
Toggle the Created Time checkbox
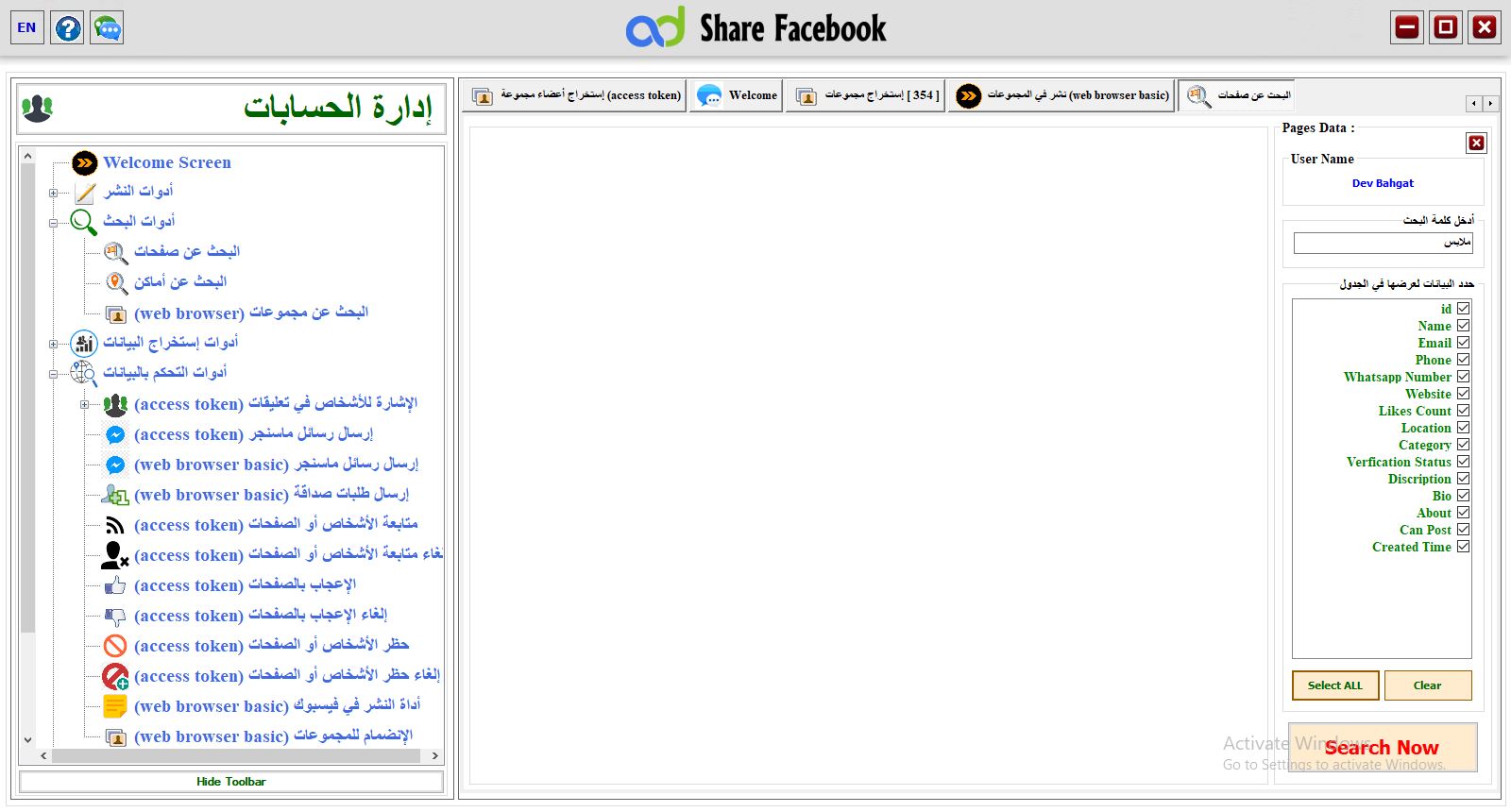click(x=1463, y=547)
